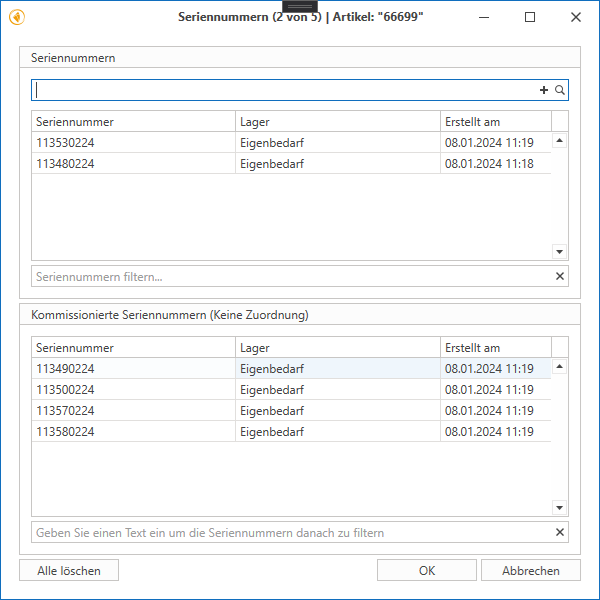
Task: Sort upper list by 'Lager' column header
Action: point(337,122)
